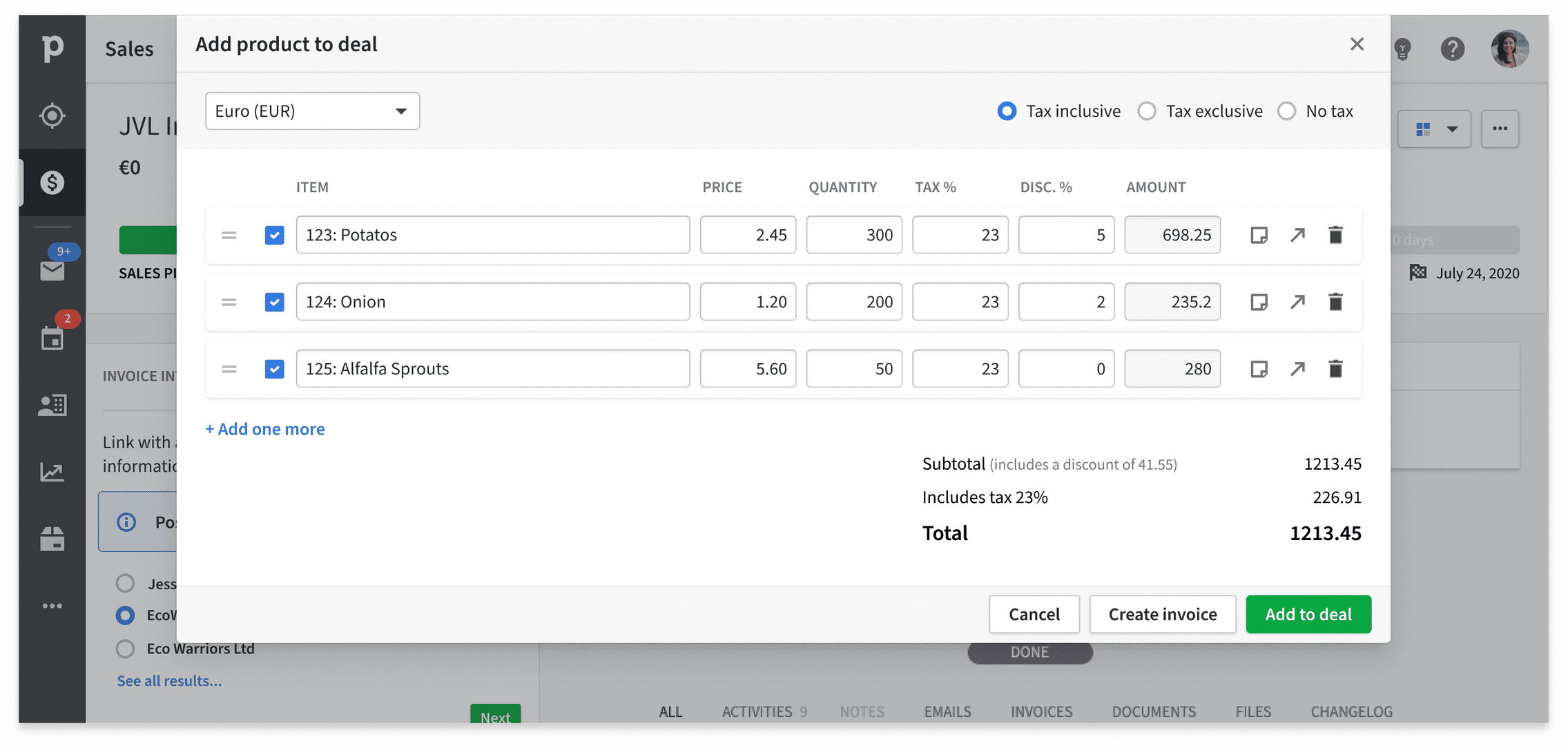This screenshot has width=1568, height=746.
Task: Open the Products box icon in sidebar
Action: [52, 539]
